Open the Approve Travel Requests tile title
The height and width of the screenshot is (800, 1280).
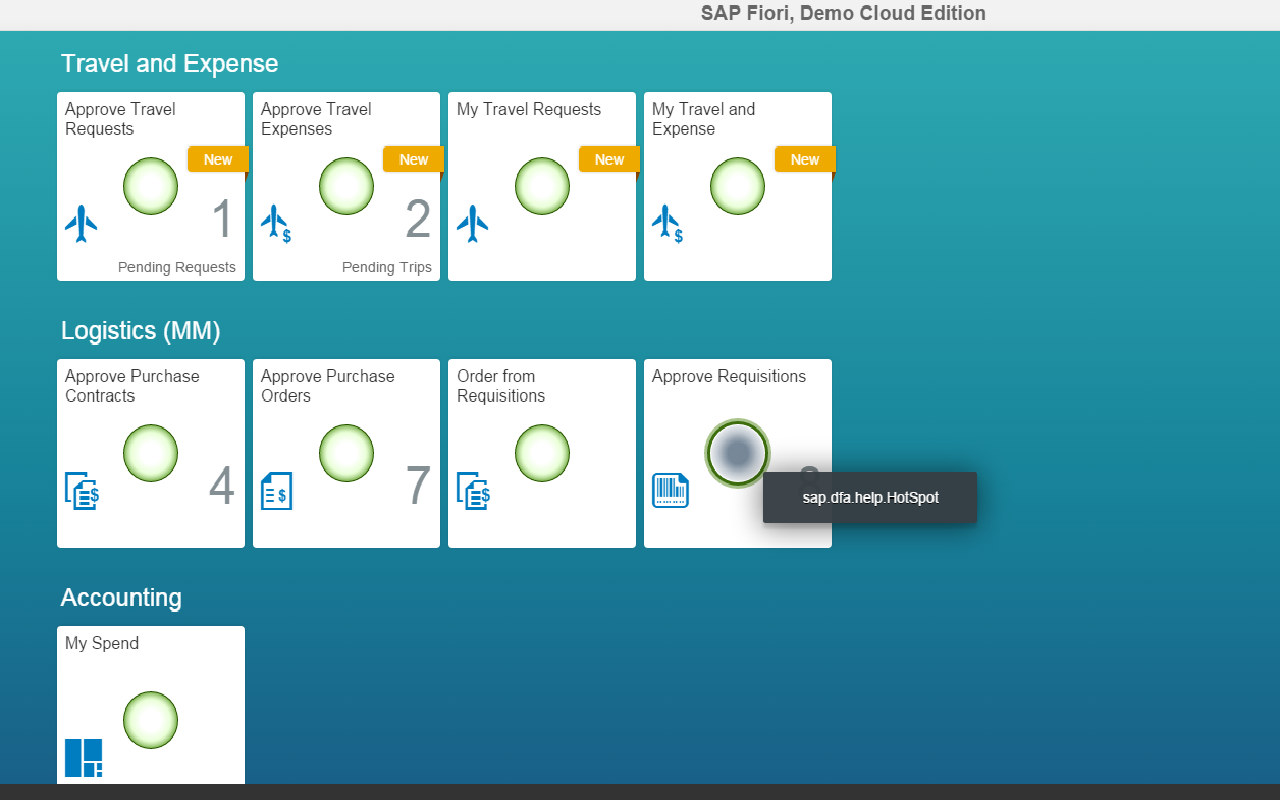point(120,119)
